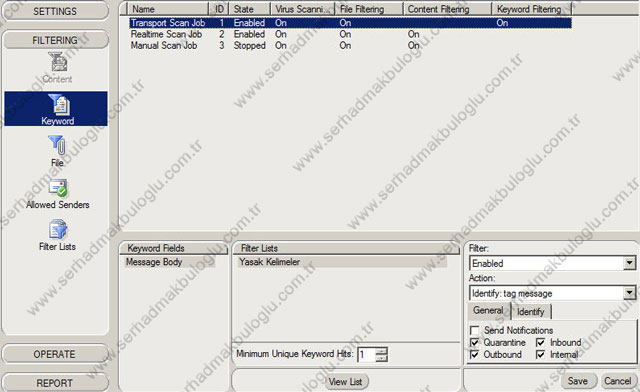Screen dimensions: 640x392
Task: Toggle Send Notifications checkbox
Action: pos(475,330)
